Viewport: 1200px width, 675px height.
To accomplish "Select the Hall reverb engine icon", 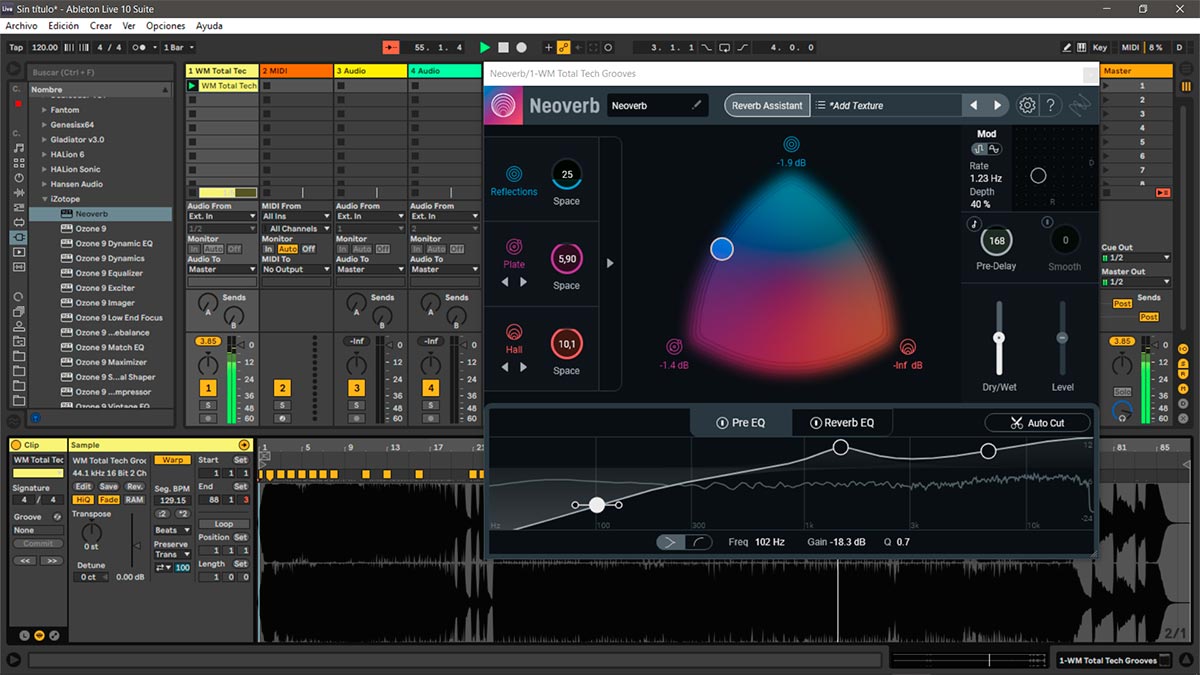I will (514, 332).
